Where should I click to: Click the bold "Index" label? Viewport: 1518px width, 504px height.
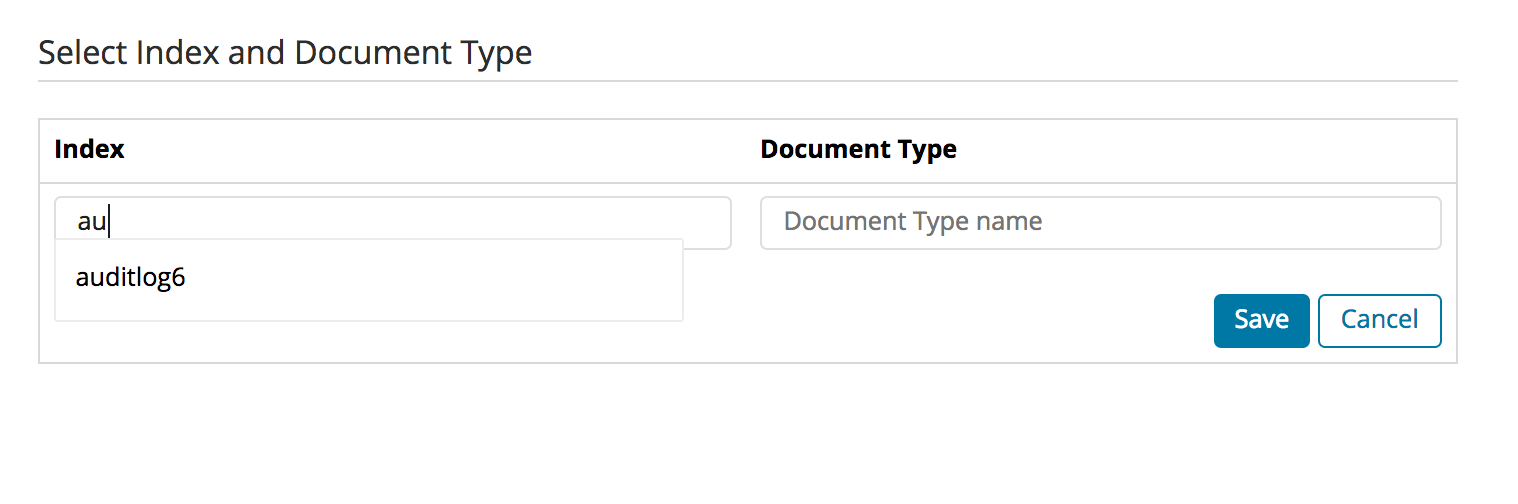(x=90, y=150)
